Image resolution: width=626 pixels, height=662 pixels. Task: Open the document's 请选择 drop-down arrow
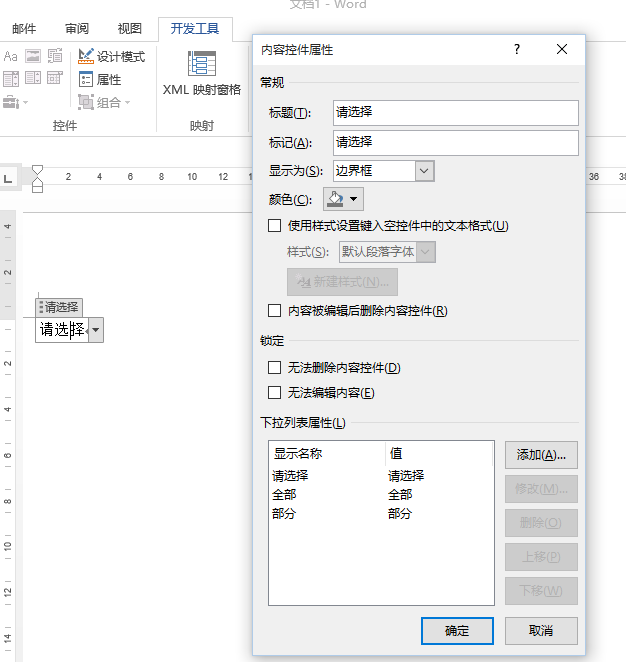pos(96,330)
